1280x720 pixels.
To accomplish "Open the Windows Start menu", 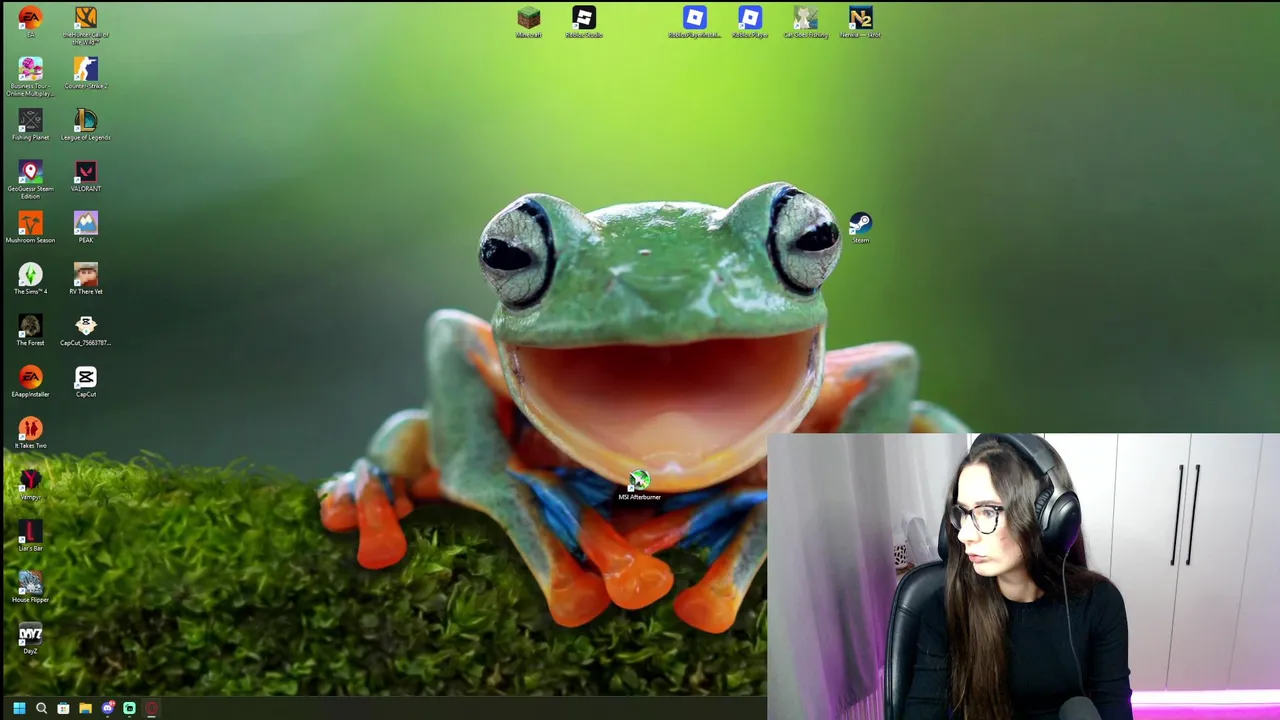I will [x=19, y=708].
